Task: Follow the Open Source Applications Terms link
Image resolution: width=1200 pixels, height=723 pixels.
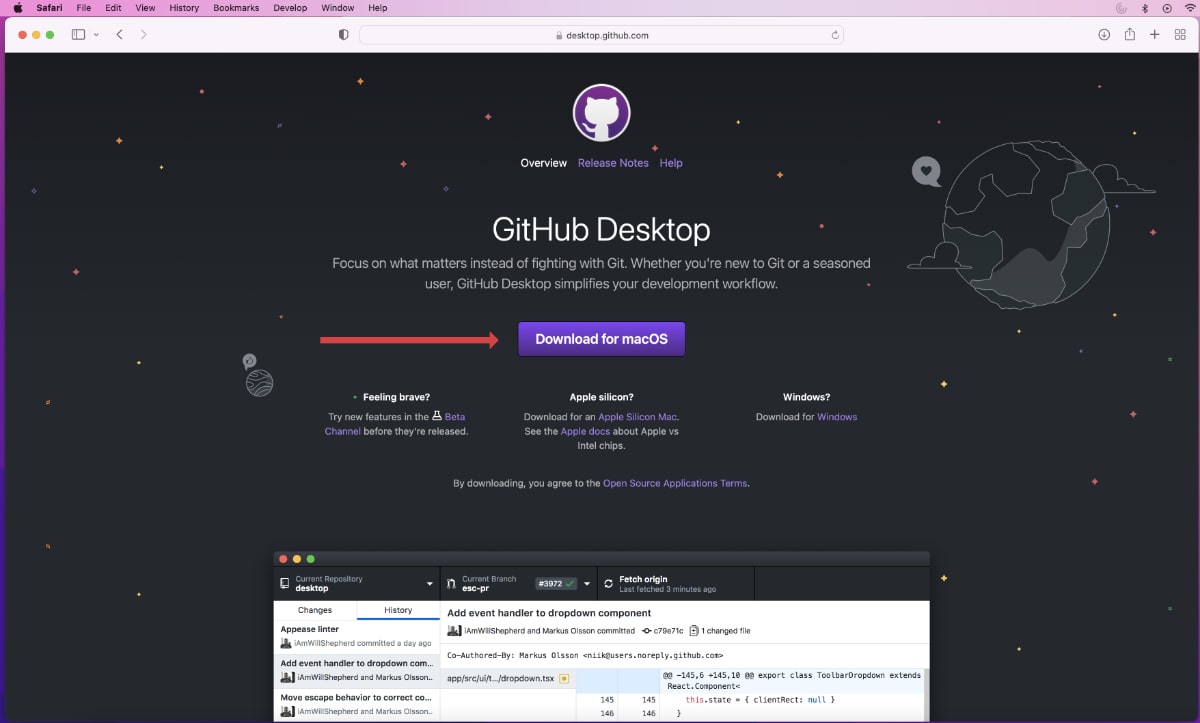Action: click(x=674, y=483)
